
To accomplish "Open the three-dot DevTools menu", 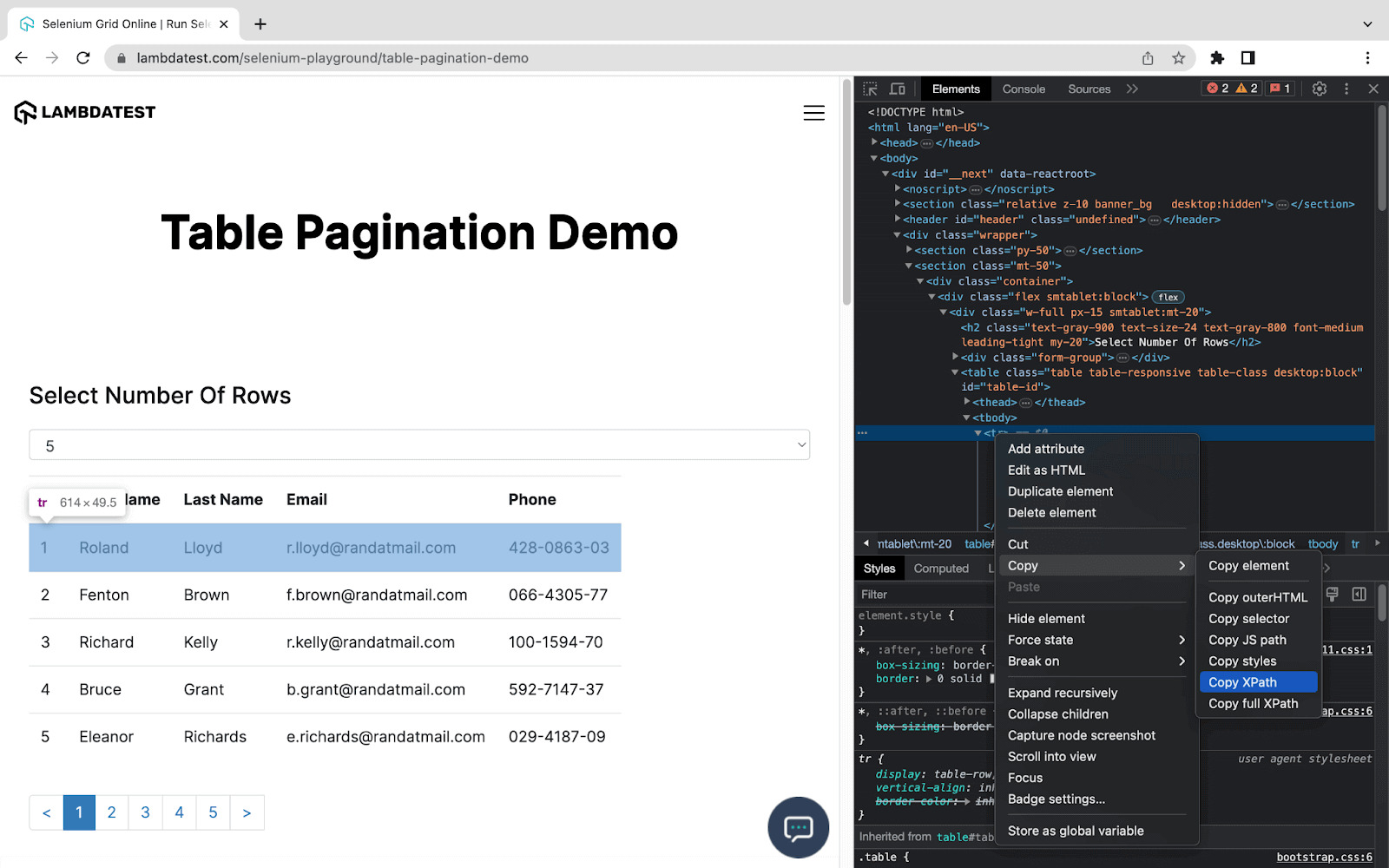I will coord(1346,88).
